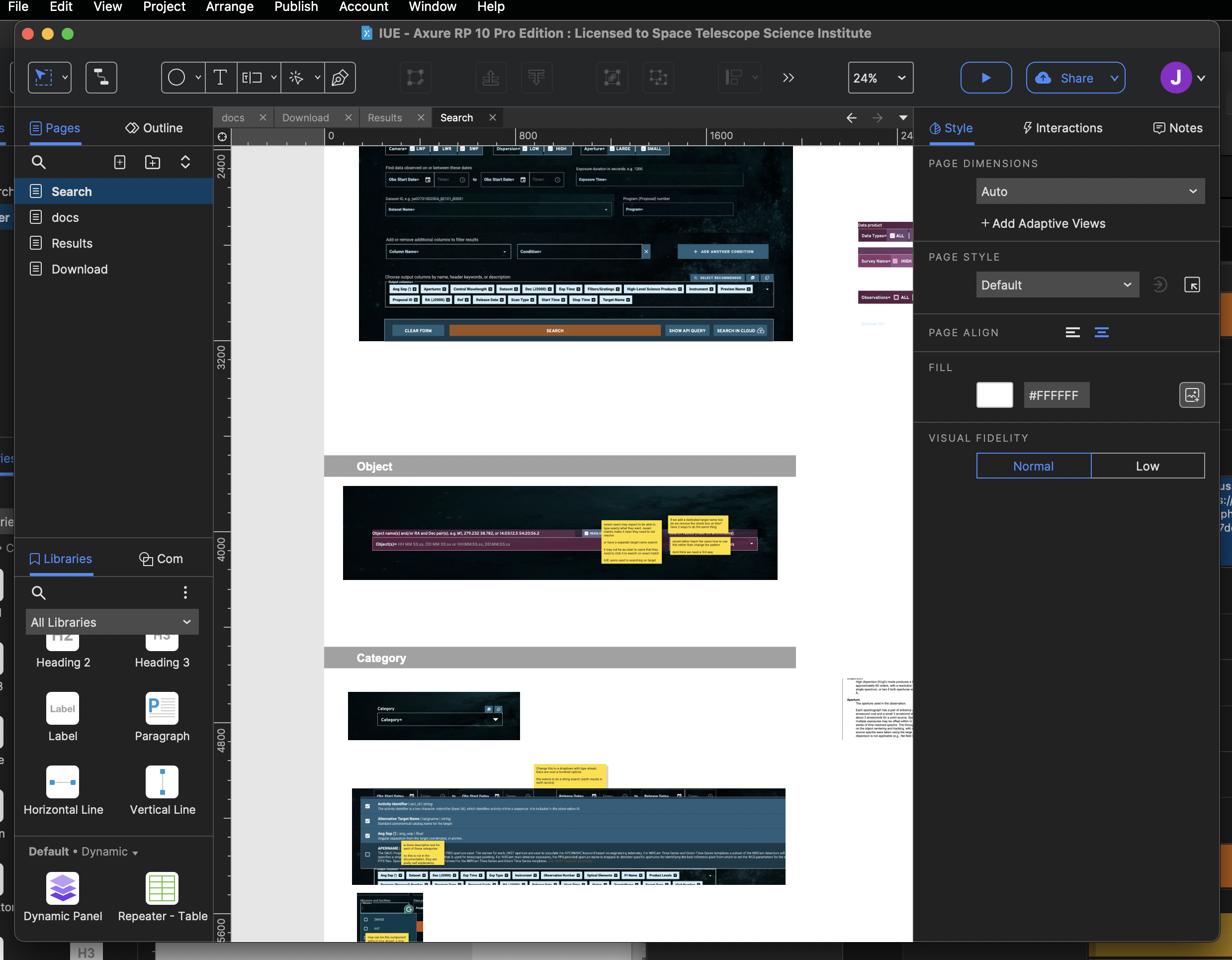The image size is (1232, 960).
Task: Open the Page Dimensions Auto dropdown
Action: pos(1090,192)
